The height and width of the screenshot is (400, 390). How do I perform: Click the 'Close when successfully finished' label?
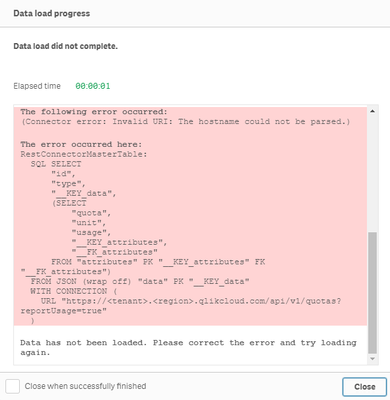(x=85, y=386)
